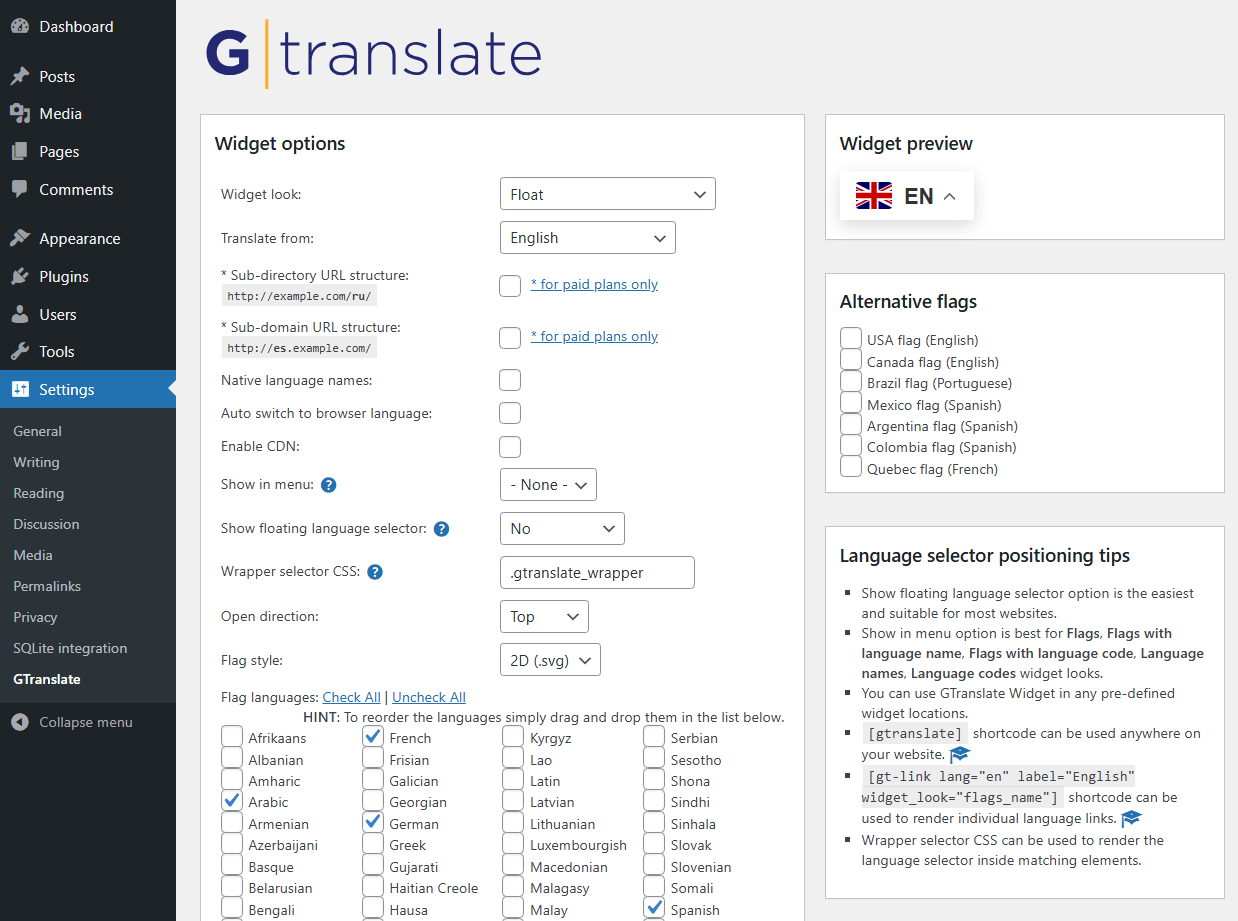Click the GTranslate logo
The image size is (1238, 921).
pos(373,55)
